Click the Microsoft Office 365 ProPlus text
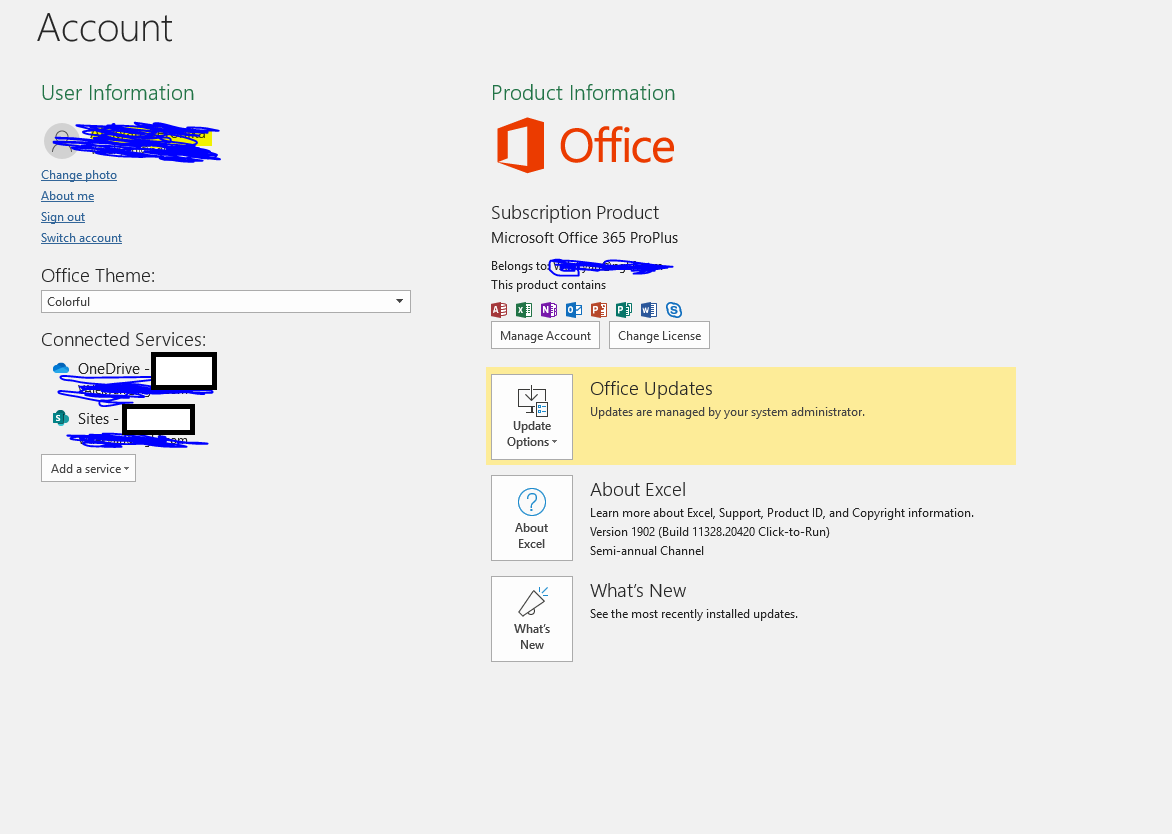The height and width of the screenshot is (834, 1172). (x=585, y=238)
